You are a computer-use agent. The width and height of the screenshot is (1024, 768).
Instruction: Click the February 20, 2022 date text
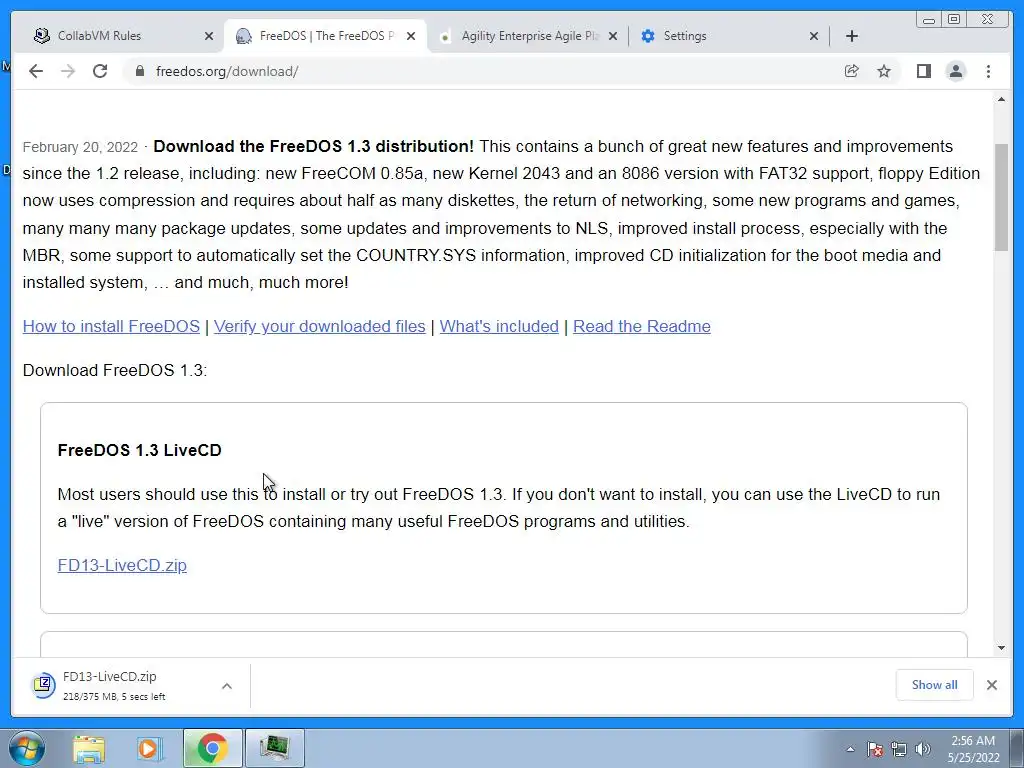[80, 147]
